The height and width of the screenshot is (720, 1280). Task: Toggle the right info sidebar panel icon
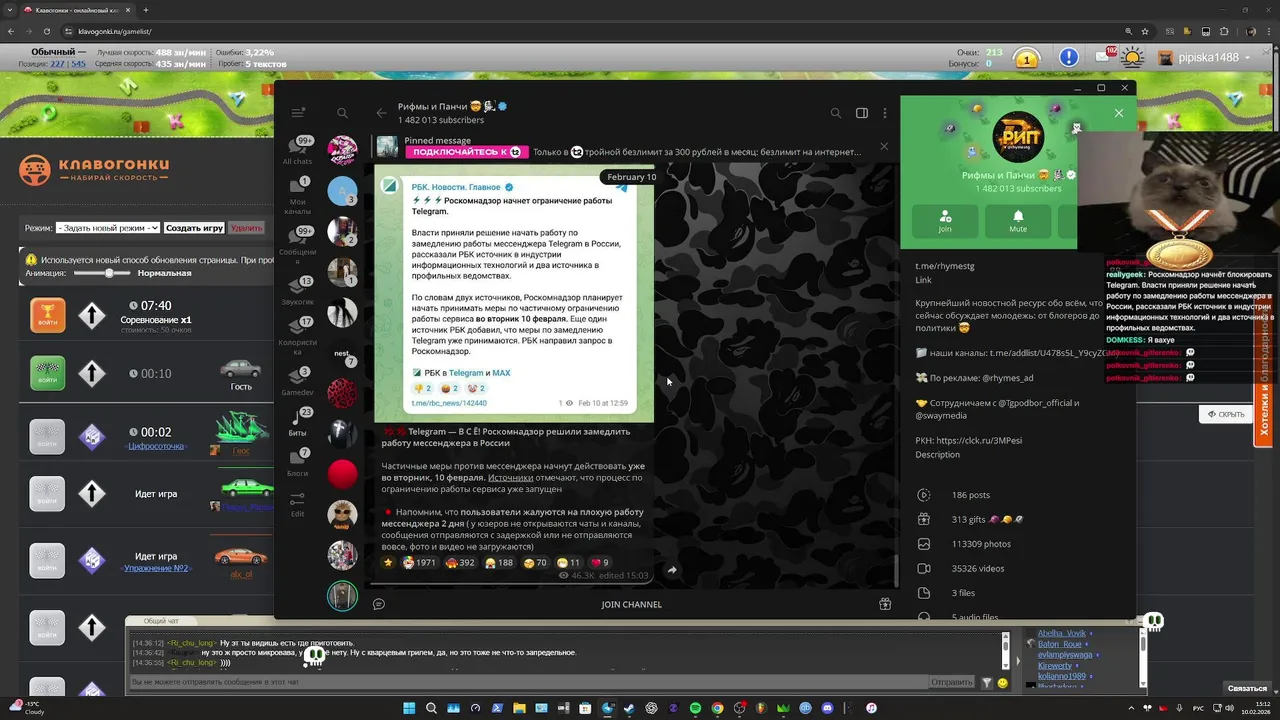[862, 113]
